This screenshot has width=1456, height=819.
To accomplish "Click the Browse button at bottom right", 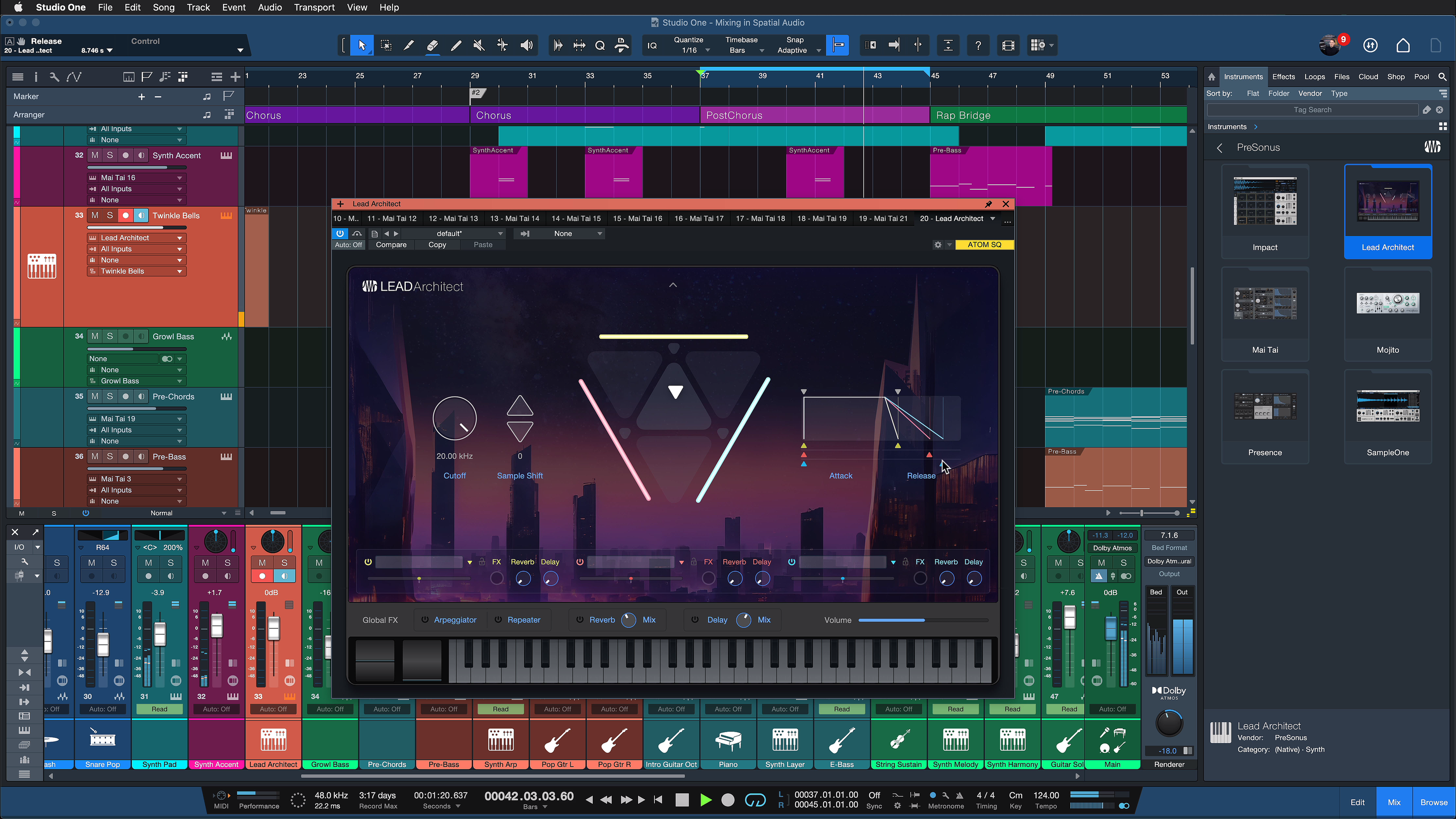I will tap(1434, 802).
